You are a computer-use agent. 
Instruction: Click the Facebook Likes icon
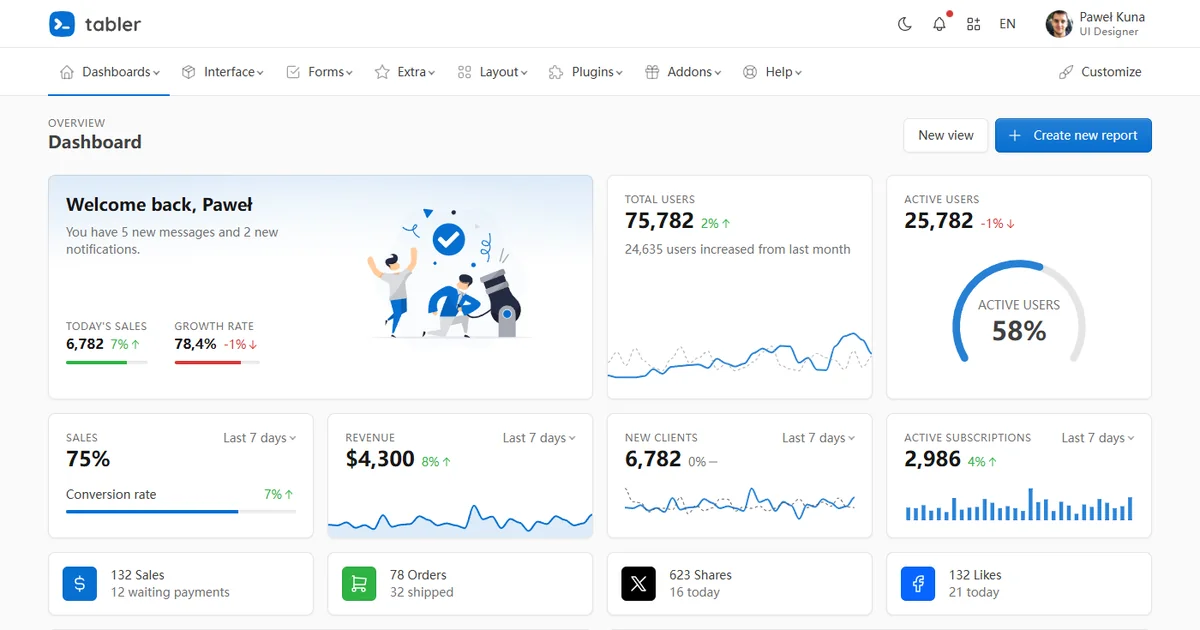(x=918, y=584)
